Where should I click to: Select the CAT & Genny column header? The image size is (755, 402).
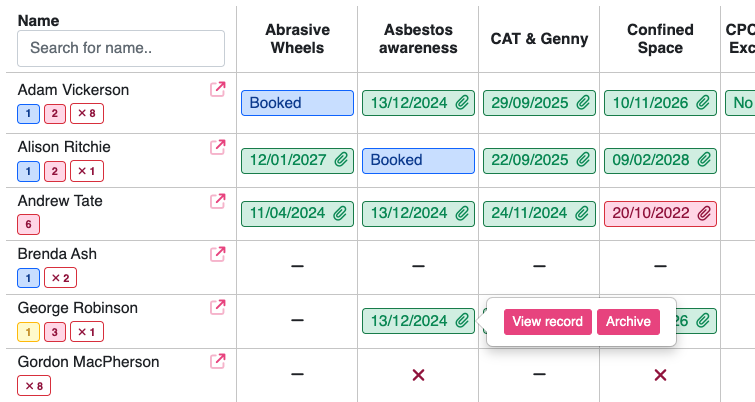click(x=539, y=39)
